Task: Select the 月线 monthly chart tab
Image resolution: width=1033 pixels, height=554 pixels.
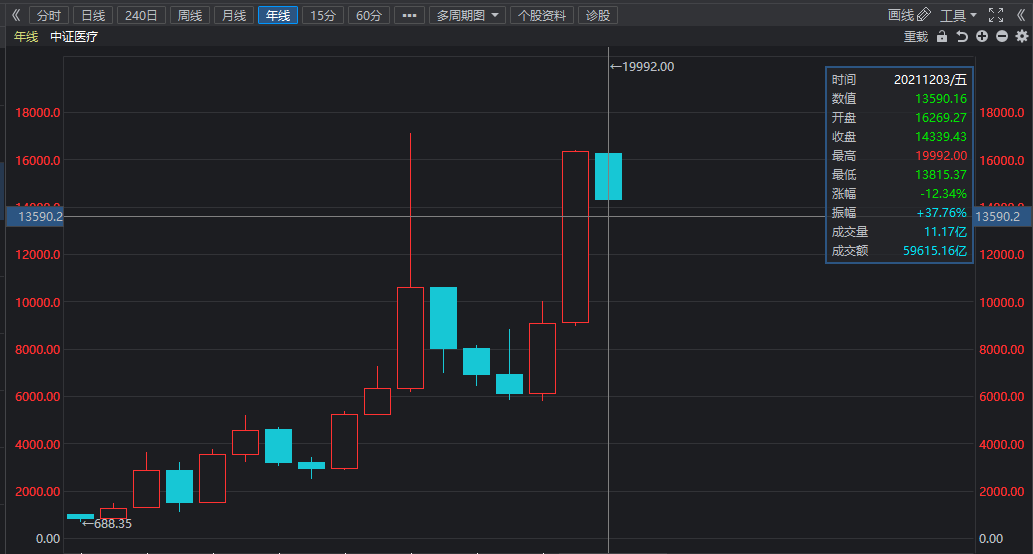Action: 234,15
